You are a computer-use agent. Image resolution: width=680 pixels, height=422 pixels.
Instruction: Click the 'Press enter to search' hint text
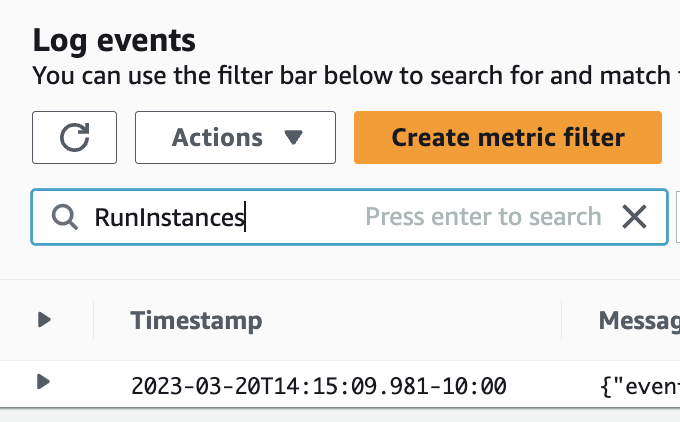click(x=482, y=217)
